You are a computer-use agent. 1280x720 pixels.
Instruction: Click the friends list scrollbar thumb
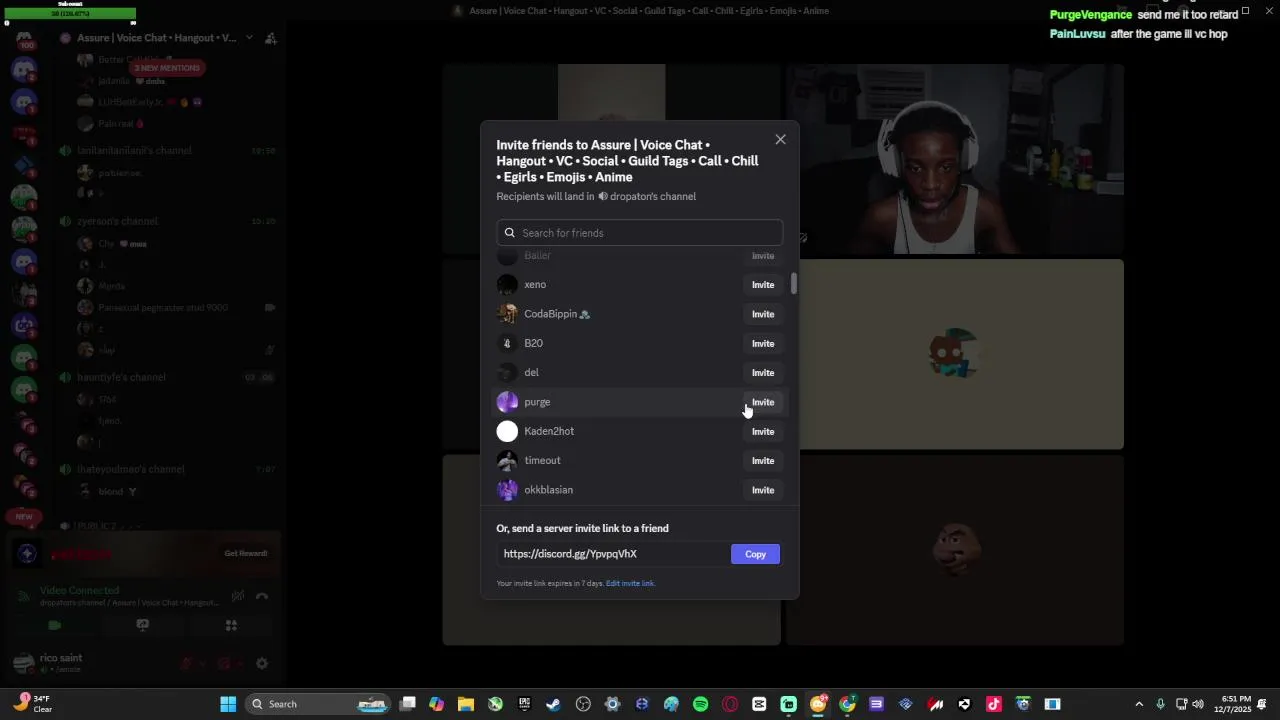click(x=794, y=283)
